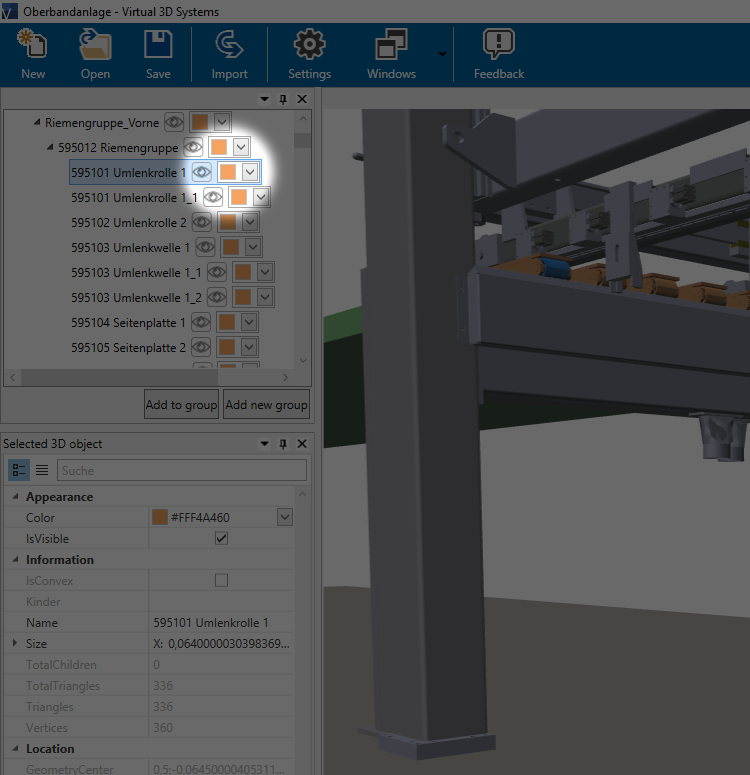Screen dimensions: 750x775
Task: Uncheck the IsVisible checkbox
Action: [221, 538]
